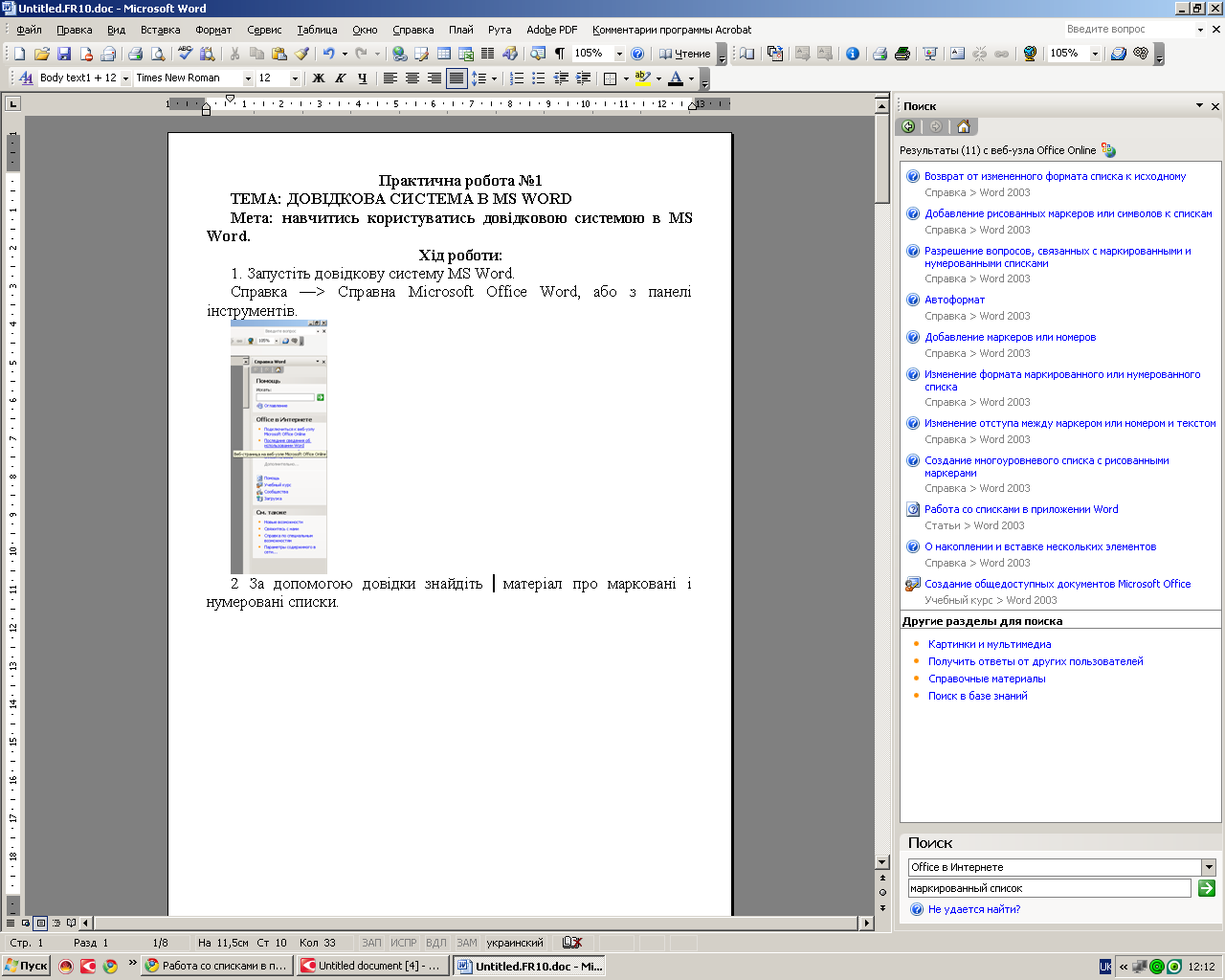The height and width of the screenshot is (980, 1225).
Task: Open link Автоформат in search results
Action: point(954,300)
